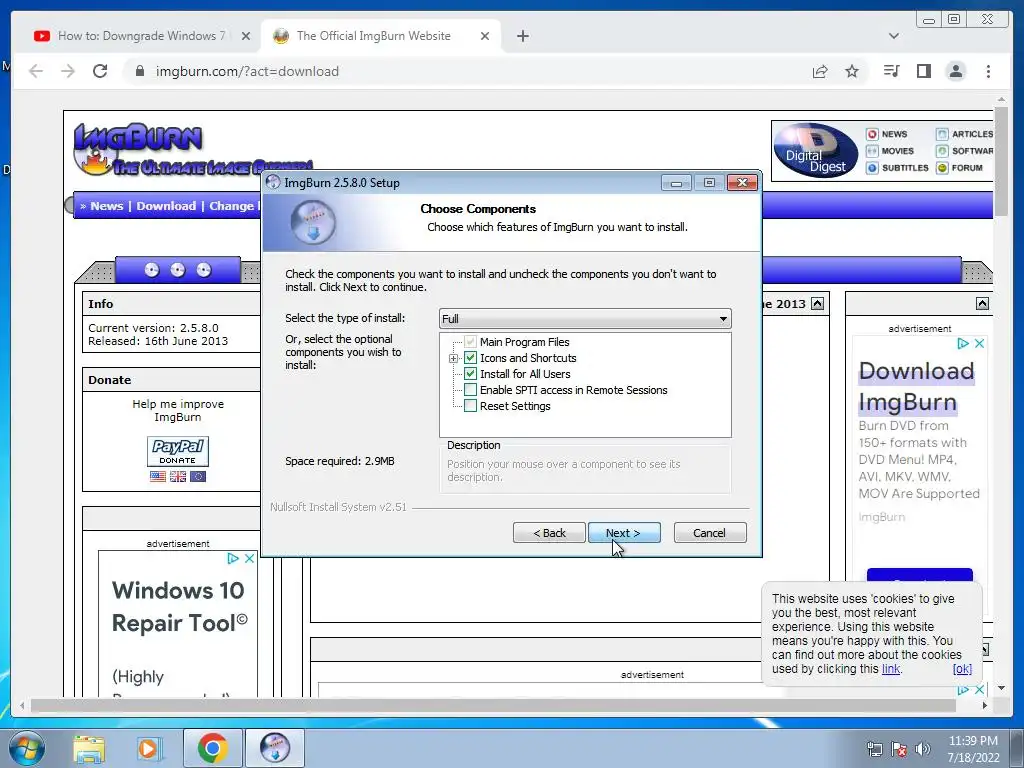Launch Windows Media Player from taskbar
Image resolution: width=1024 pixels, height=768 pixels.
(x=148, y=748)
